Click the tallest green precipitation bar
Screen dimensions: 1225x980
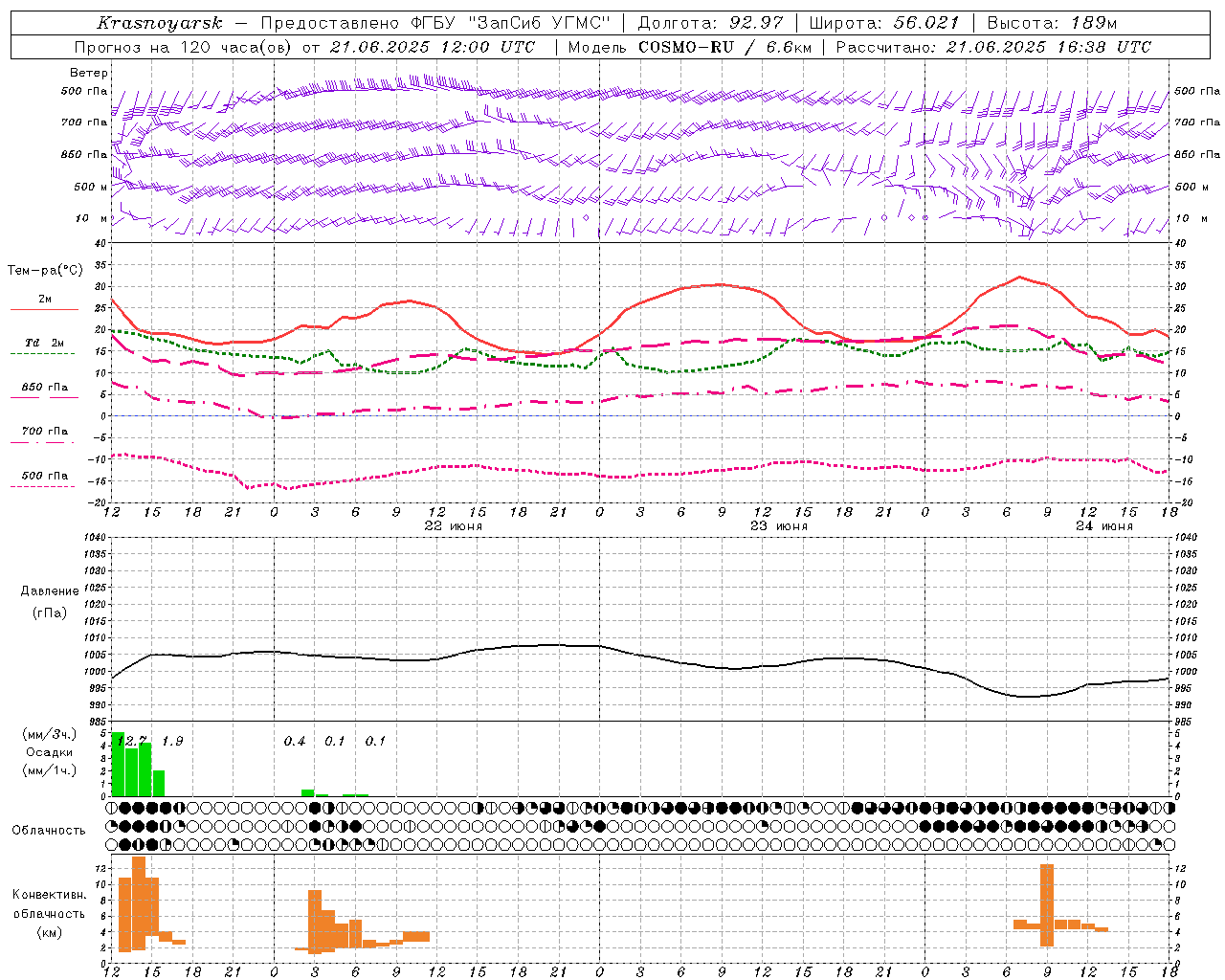(119, 764)
